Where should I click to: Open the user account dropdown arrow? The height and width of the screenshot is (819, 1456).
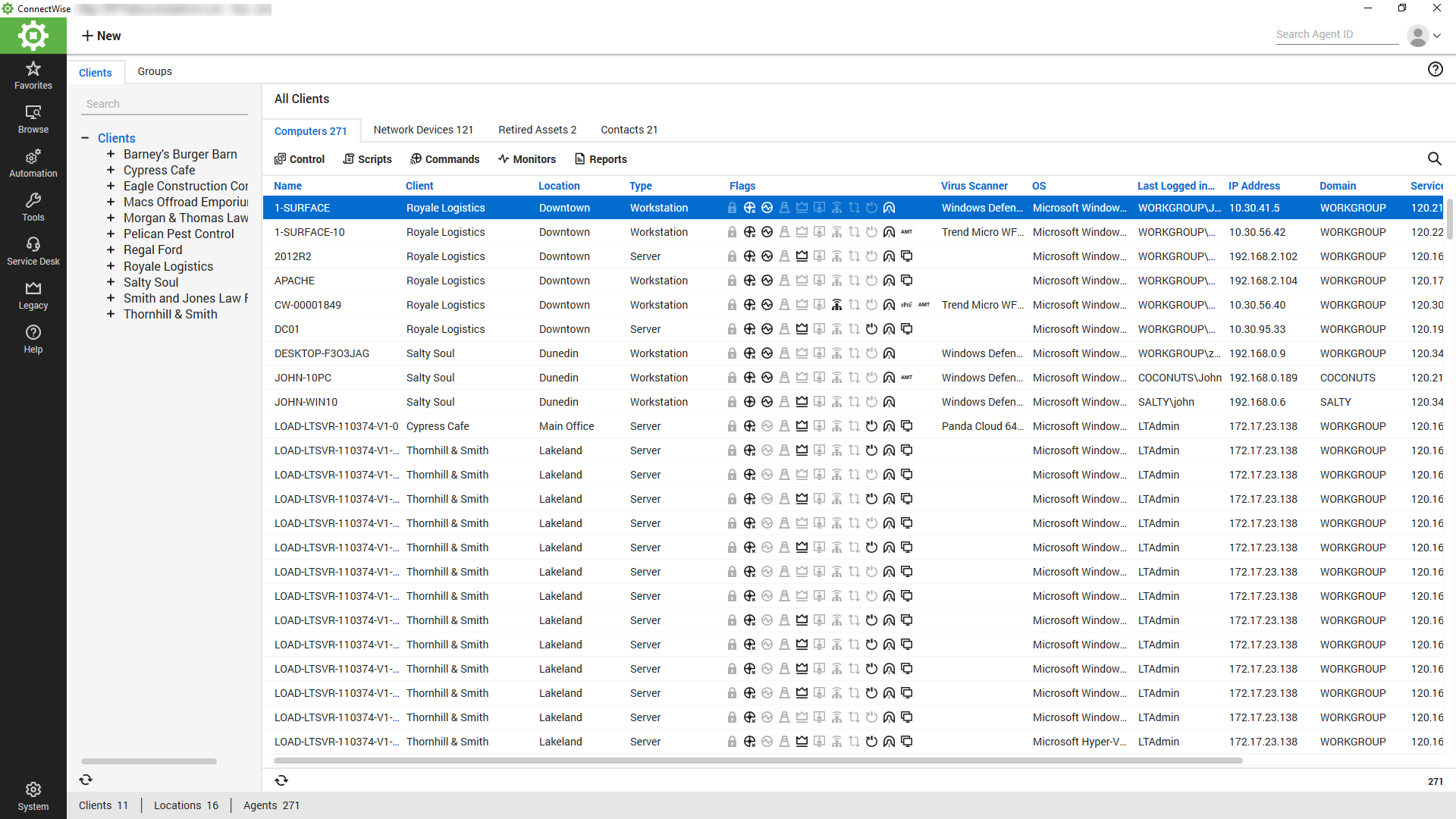1437,36
